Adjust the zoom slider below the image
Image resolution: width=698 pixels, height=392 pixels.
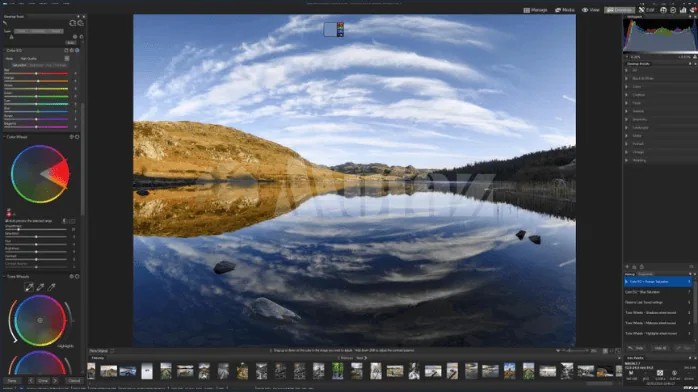(x=575, y=351)
